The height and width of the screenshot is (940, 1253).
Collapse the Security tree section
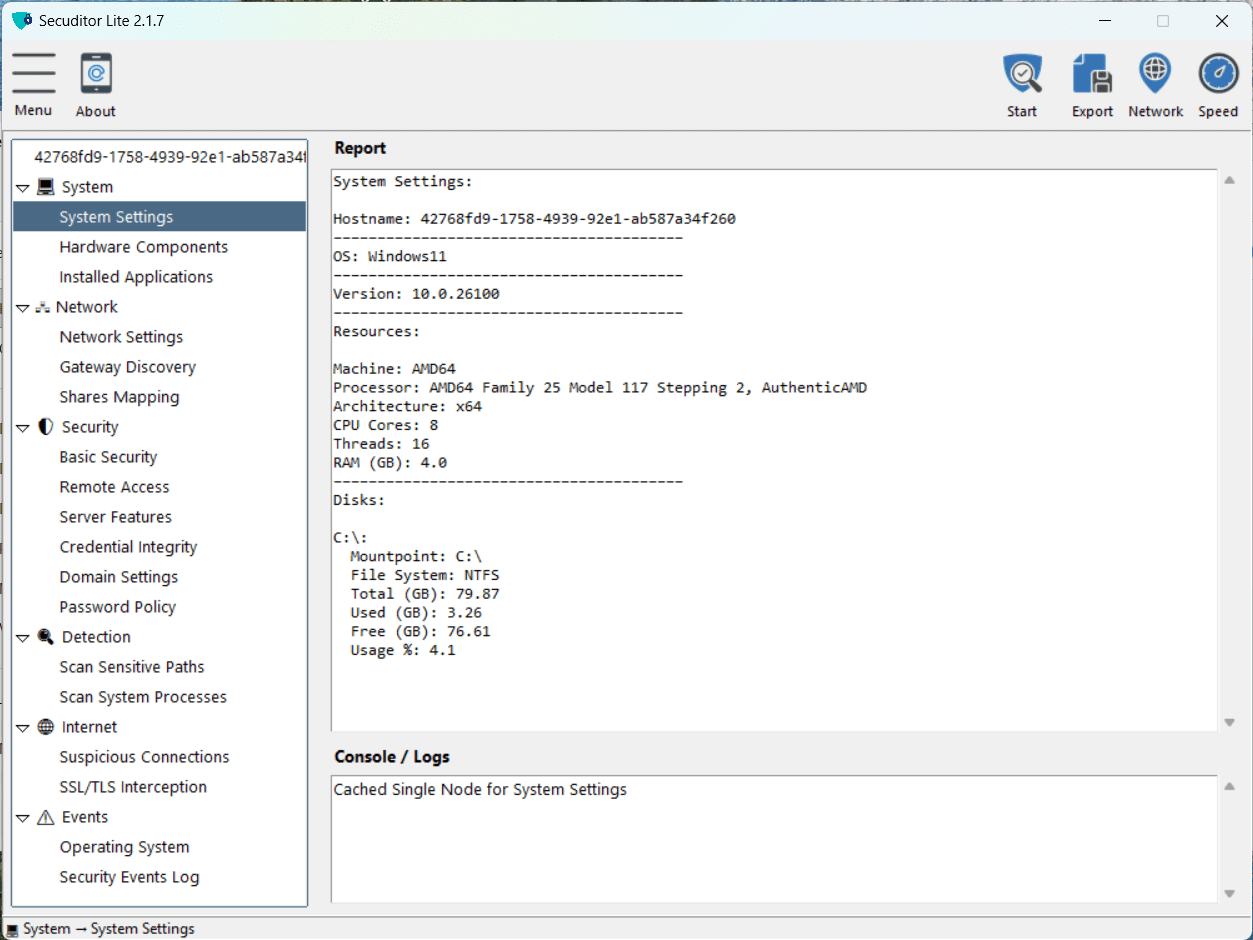click(23, 428)
